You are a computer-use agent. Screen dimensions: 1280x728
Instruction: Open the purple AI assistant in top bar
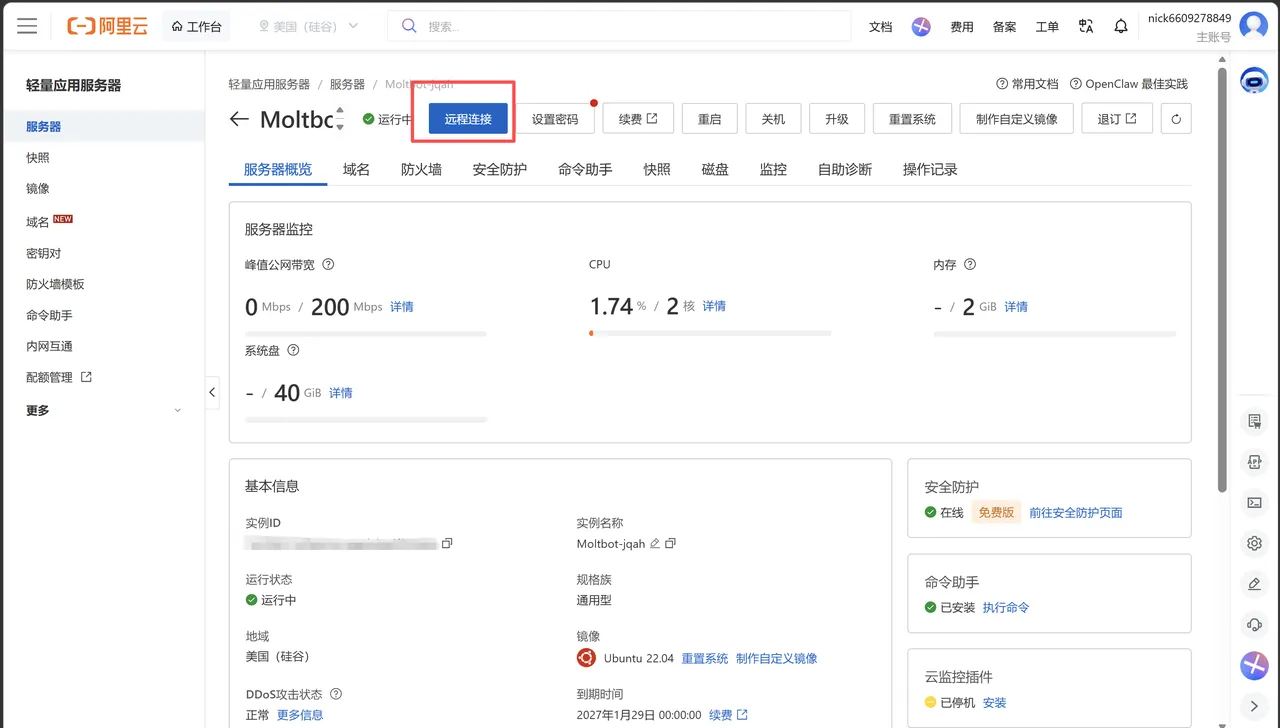click(x=921, y=27)
